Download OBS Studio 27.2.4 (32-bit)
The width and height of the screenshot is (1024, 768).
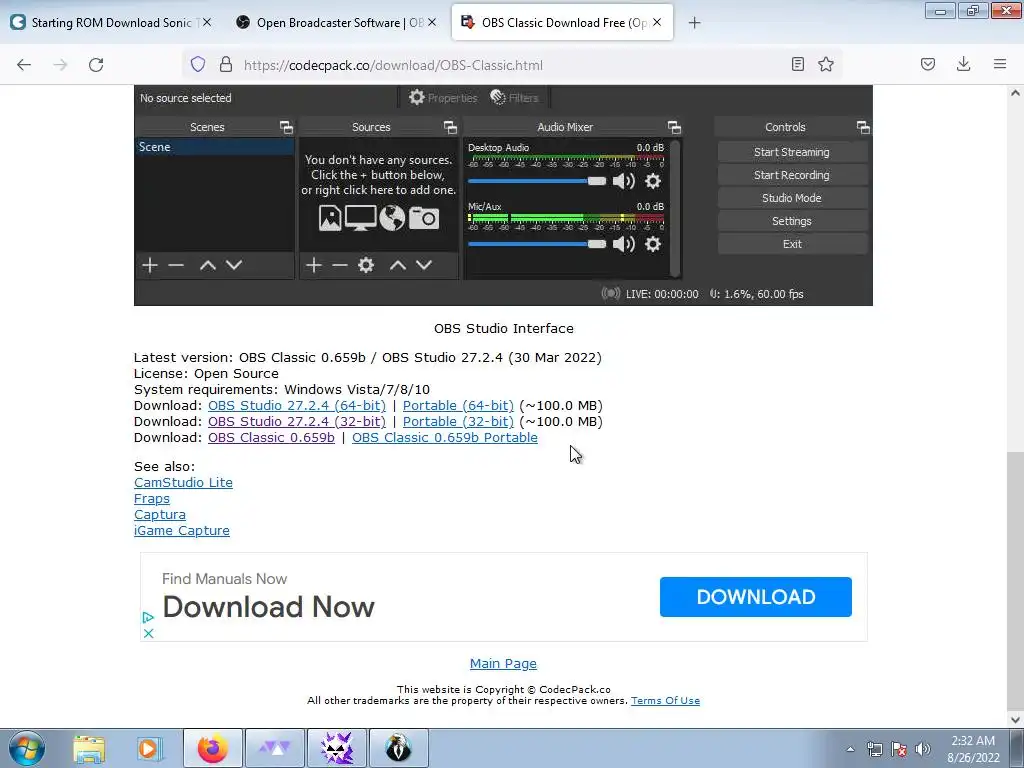pyautogui.click(x=296, y=422)
